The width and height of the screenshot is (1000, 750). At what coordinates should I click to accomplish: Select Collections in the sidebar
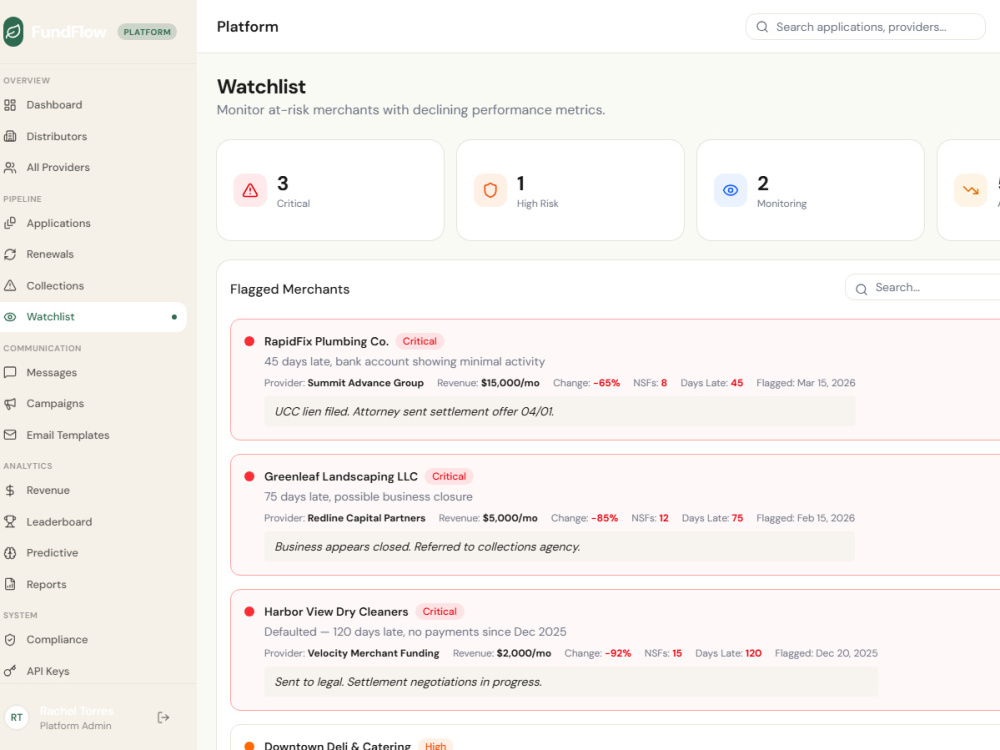coord(93,286)
